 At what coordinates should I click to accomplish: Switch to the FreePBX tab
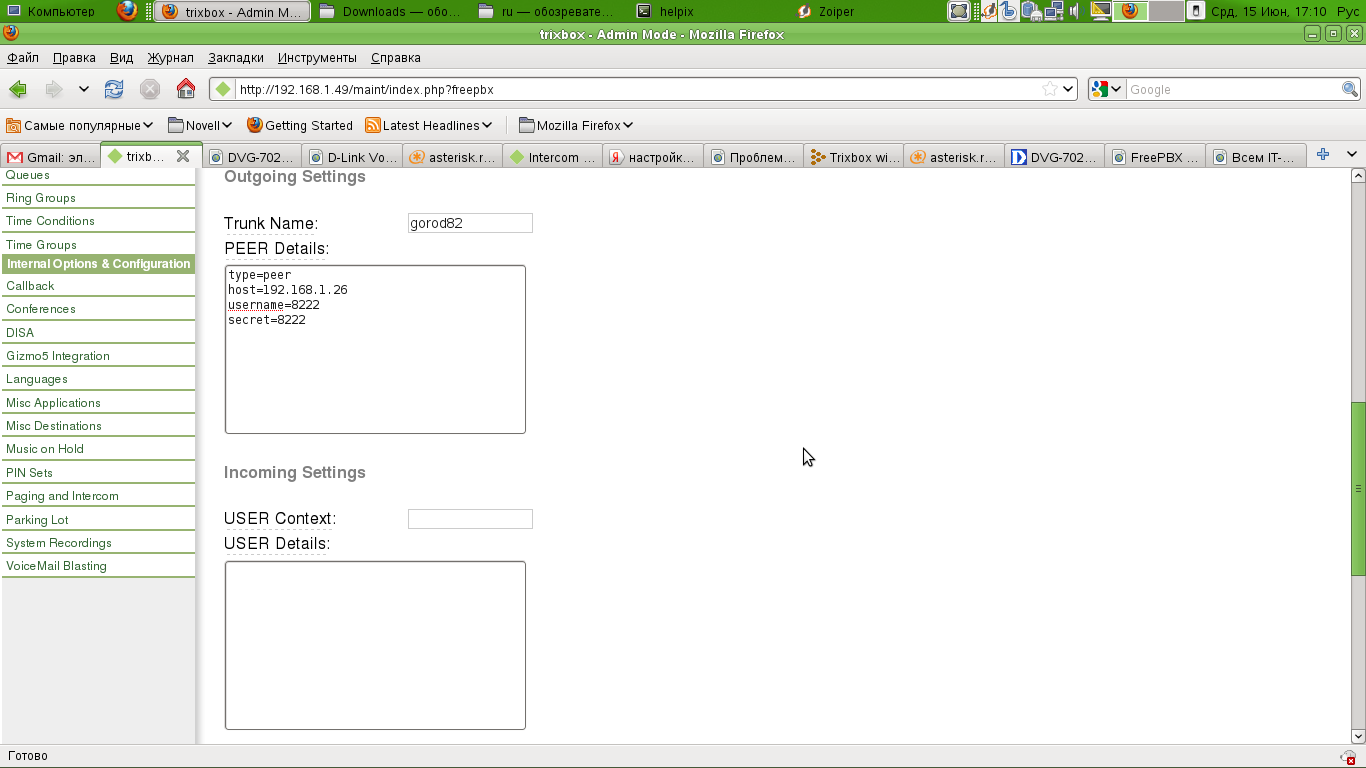pyautogui.click(x=1156, y=157)
